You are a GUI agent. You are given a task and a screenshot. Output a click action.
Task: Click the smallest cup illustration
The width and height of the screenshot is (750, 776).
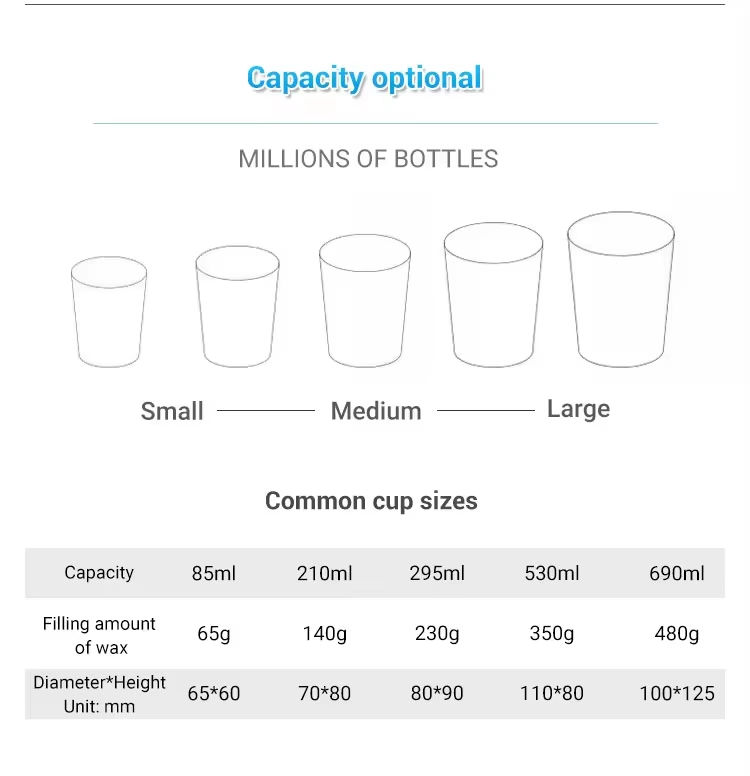pos(109,311)
